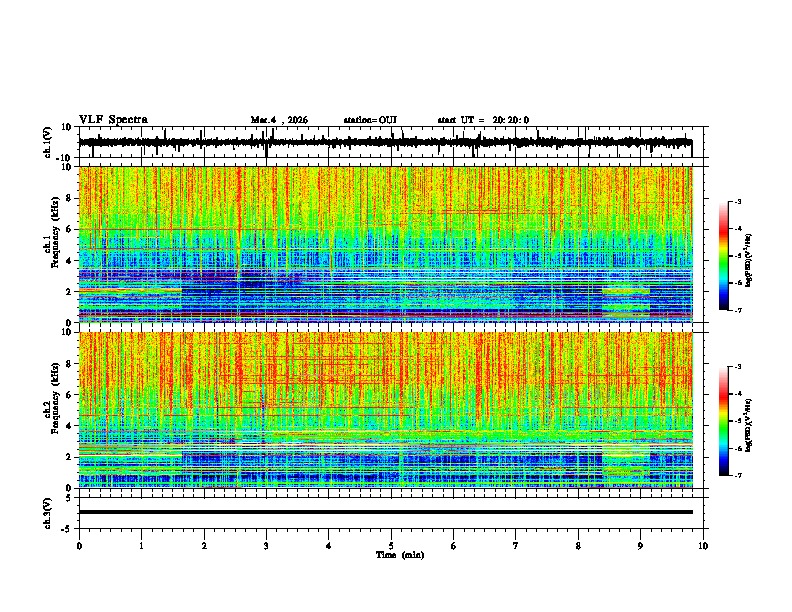Click the ch.2 spectrogram color bar
Image resolution: width=792 pixels, height=612 pixels.
coord(724,421)
